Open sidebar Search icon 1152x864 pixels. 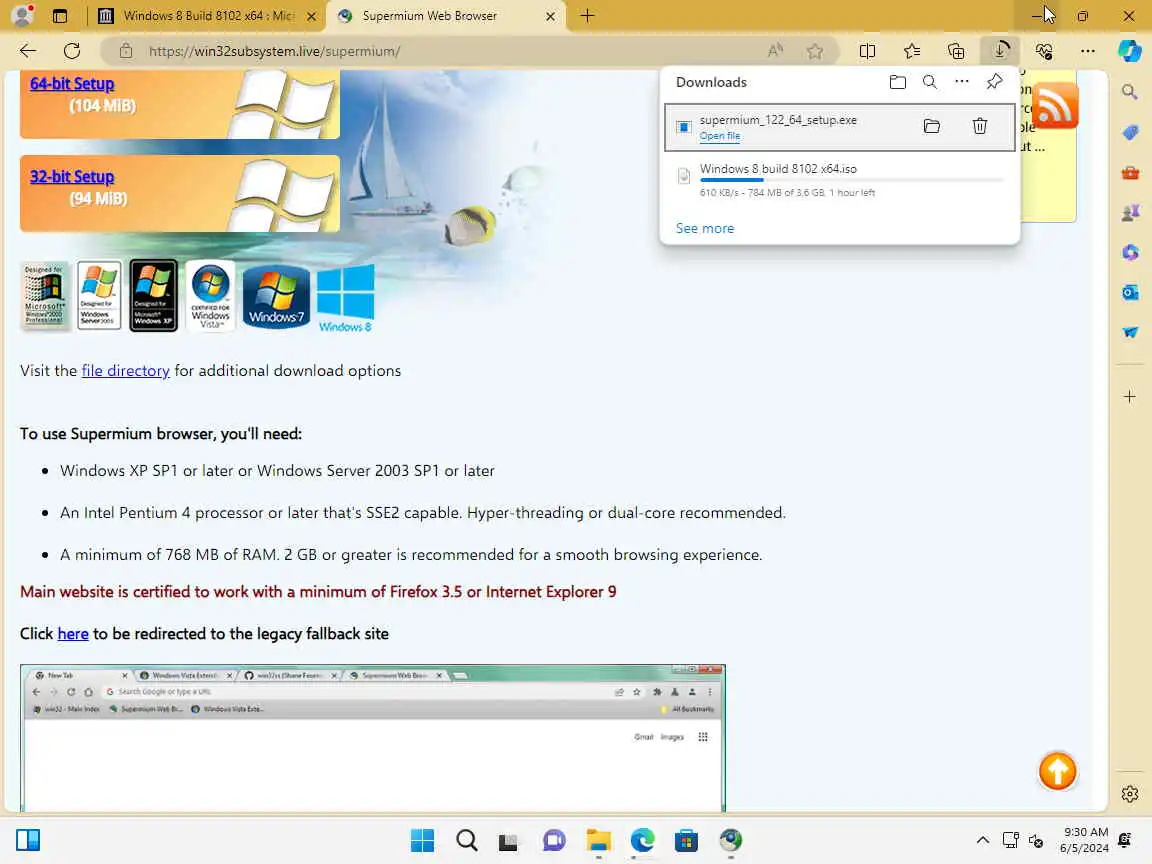coord(1130,92)
